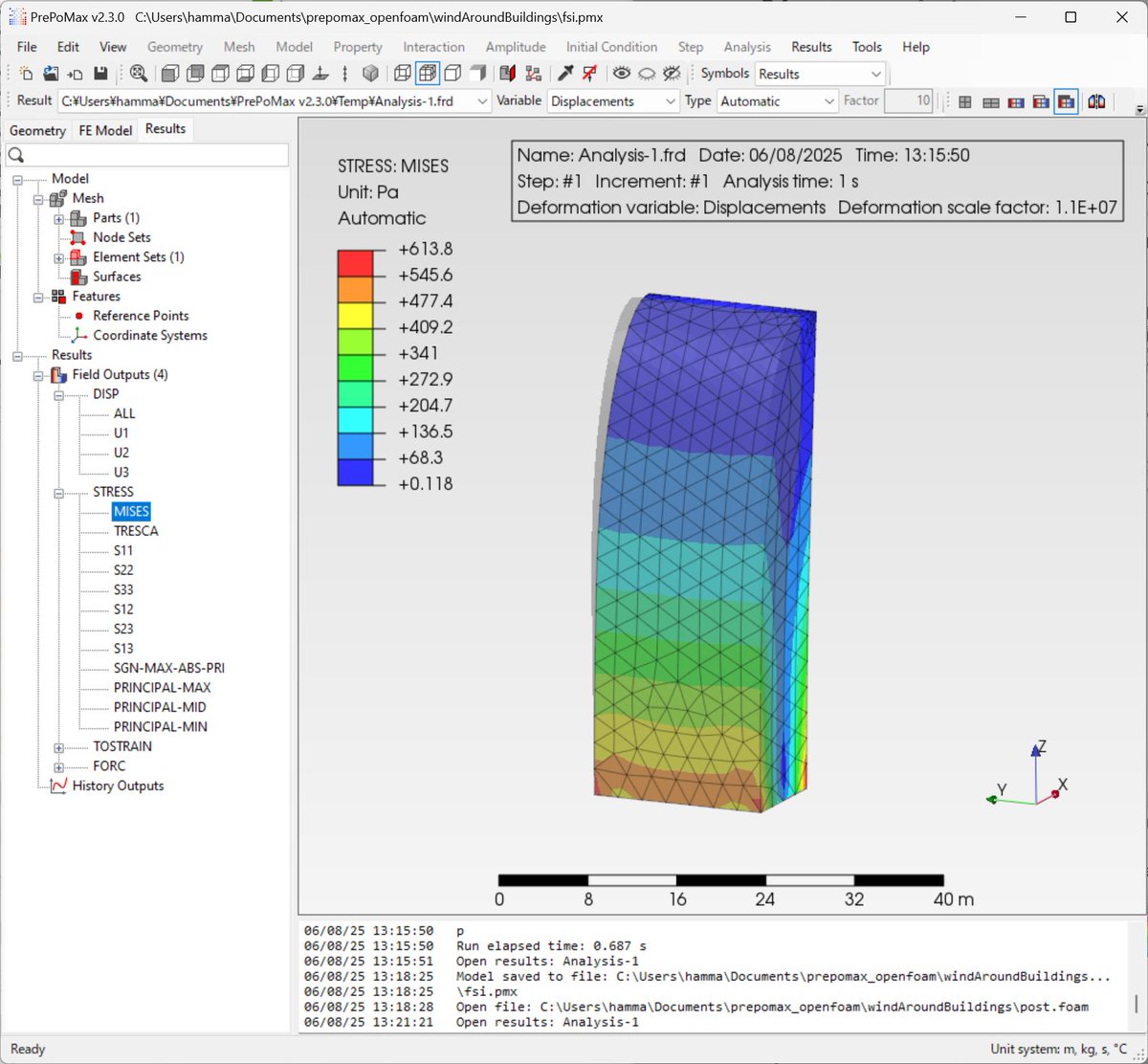Click the Import file icon
Viewport: 1148px width, 1064px height.
click(x=76, y=74)
